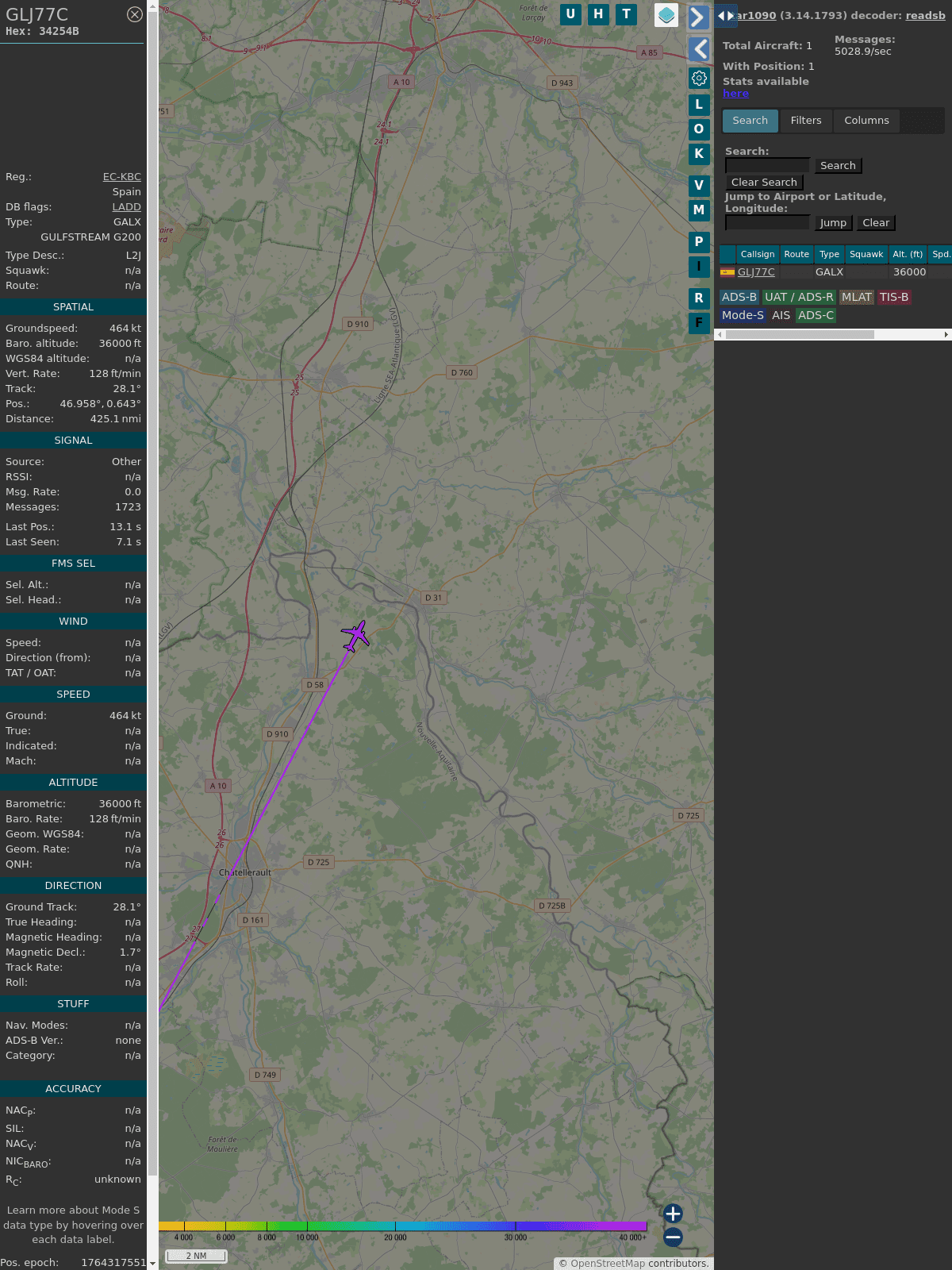
Task: Switch to the Columns tab
Action: tap(866, 121)
